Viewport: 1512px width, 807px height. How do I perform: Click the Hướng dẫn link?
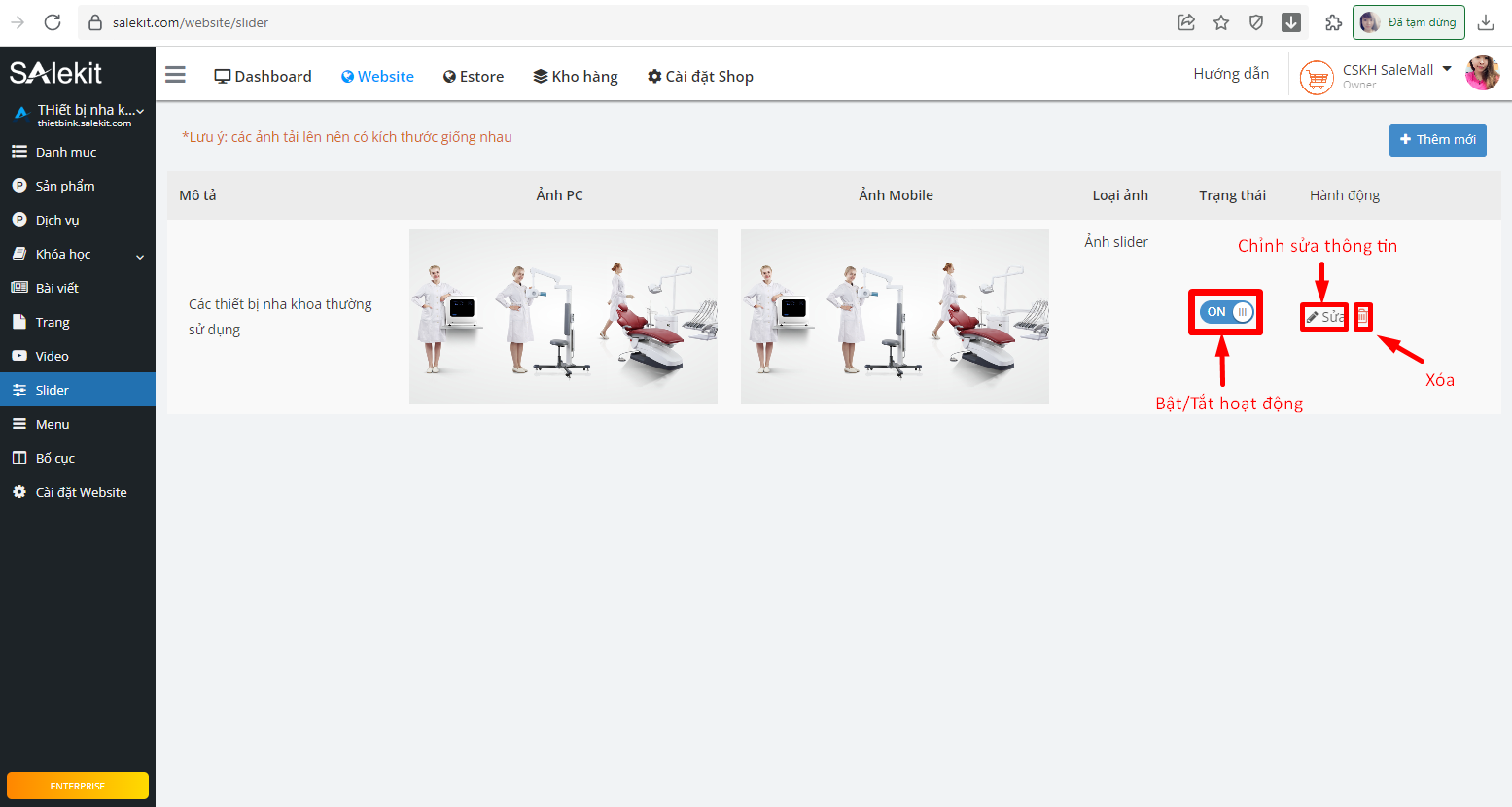click(1231, 74)
